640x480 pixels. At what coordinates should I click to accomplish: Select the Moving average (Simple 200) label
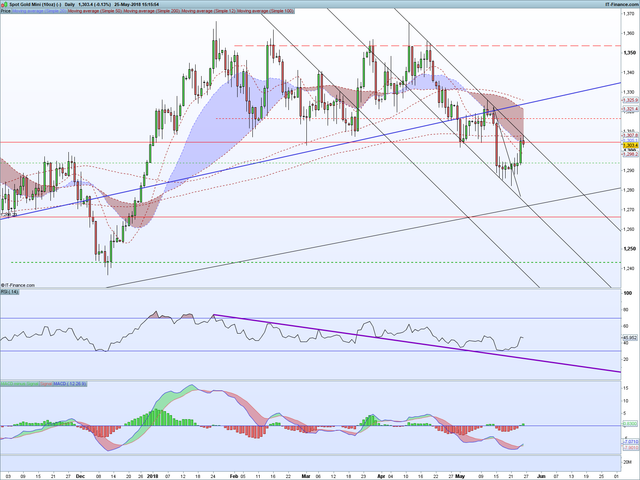click(x=153, y=11)
